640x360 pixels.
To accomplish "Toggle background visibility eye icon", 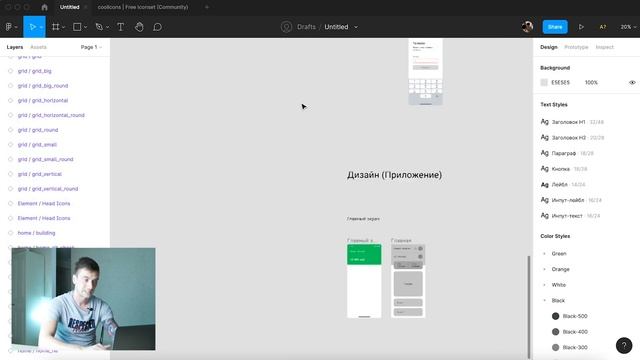I will [x=632, y=82].
